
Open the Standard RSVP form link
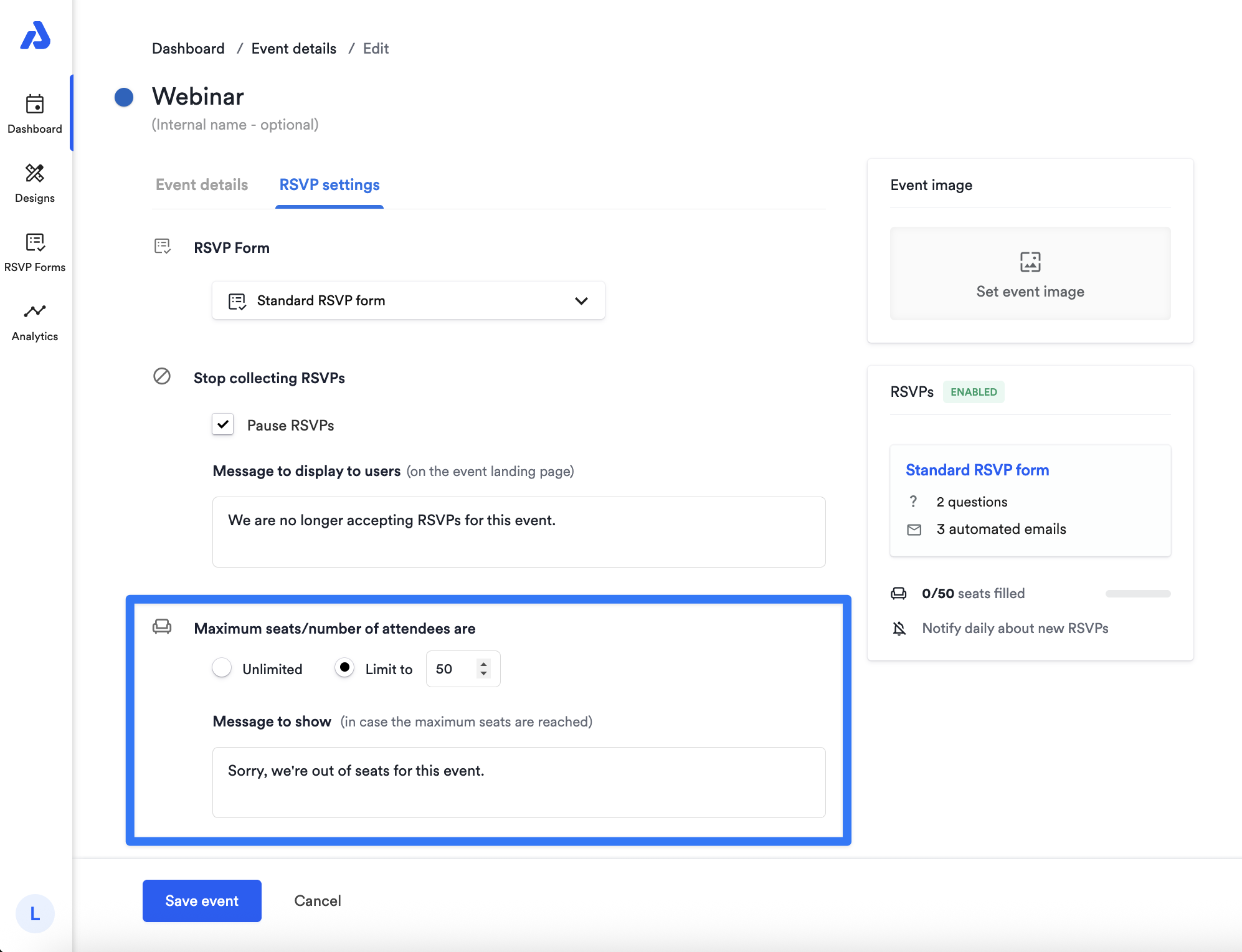977,470
